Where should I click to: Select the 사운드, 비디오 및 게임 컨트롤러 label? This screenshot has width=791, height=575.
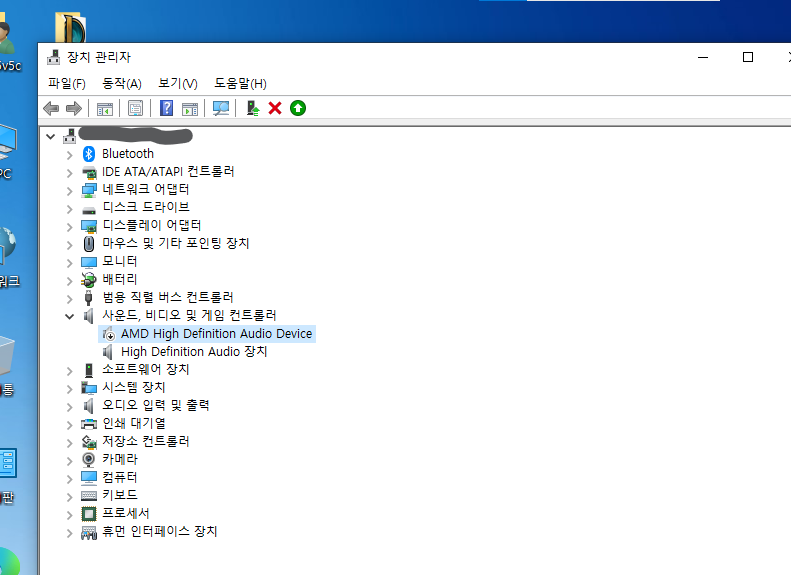pos(189,315)
